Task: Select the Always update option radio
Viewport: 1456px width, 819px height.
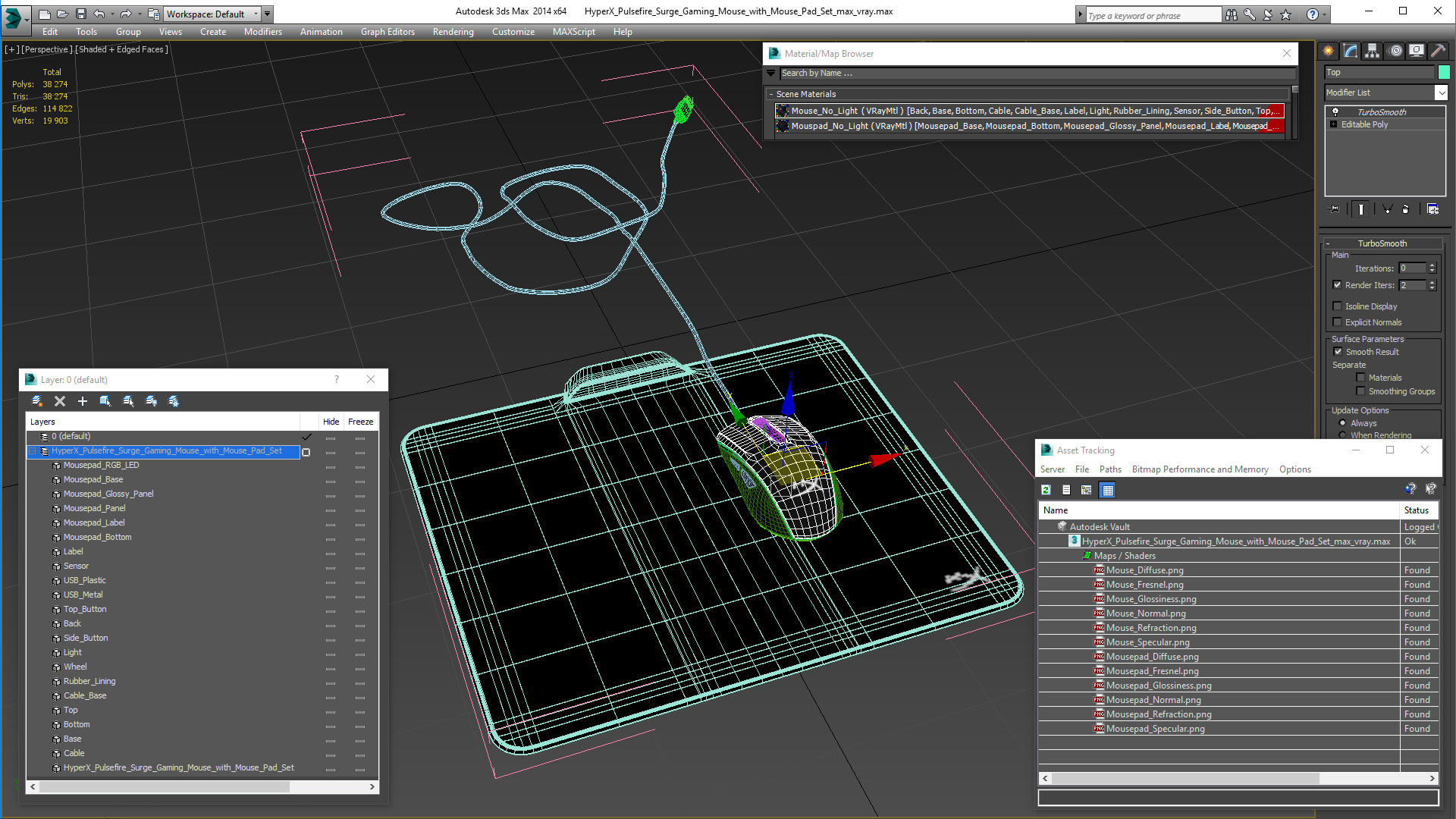Action: click(1343, 423)
